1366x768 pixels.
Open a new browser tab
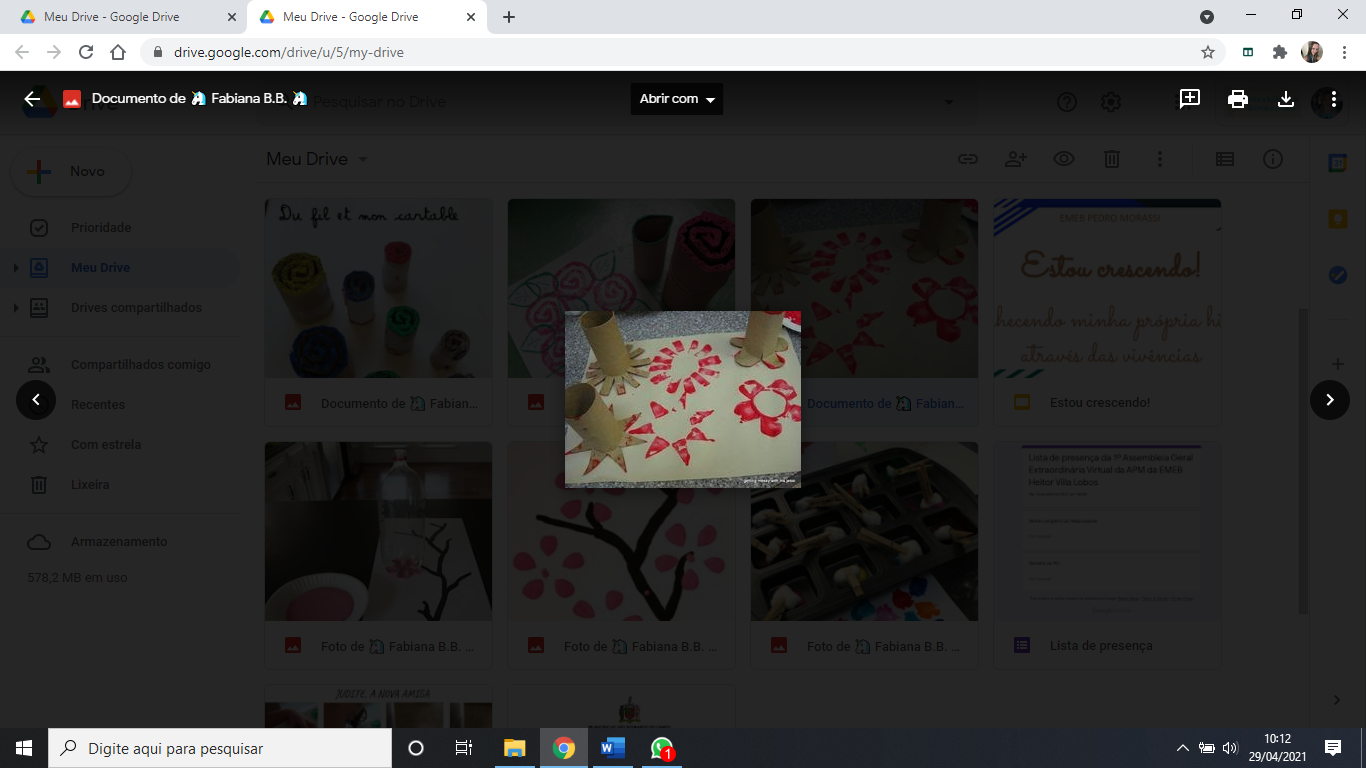tap(509, 17)
